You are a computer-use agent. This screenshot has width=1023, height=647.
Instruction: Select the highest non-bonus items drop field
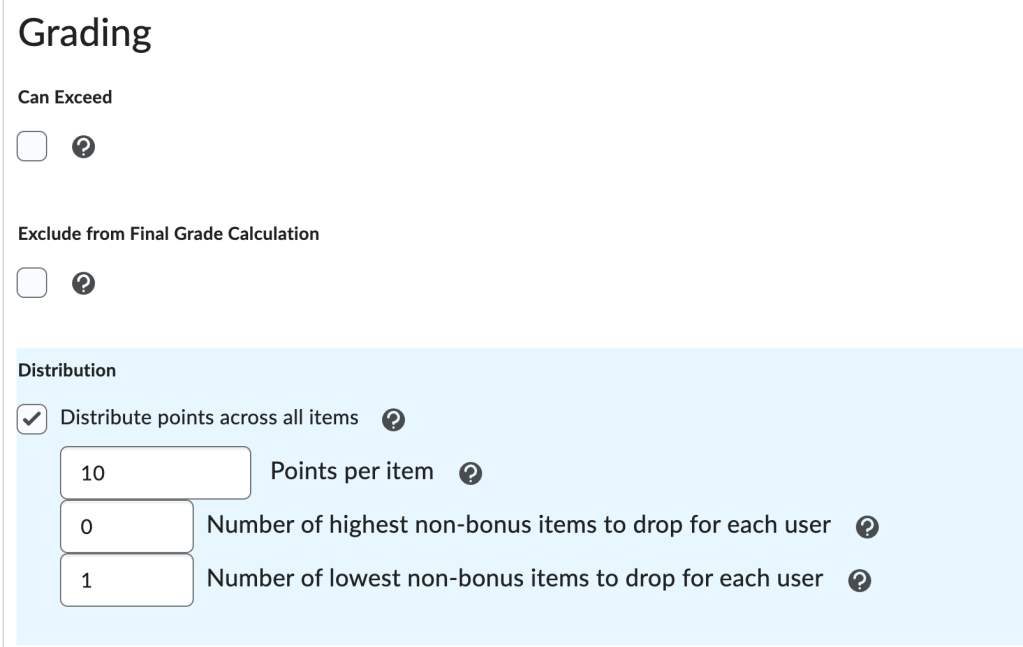[x=126, y=525]
